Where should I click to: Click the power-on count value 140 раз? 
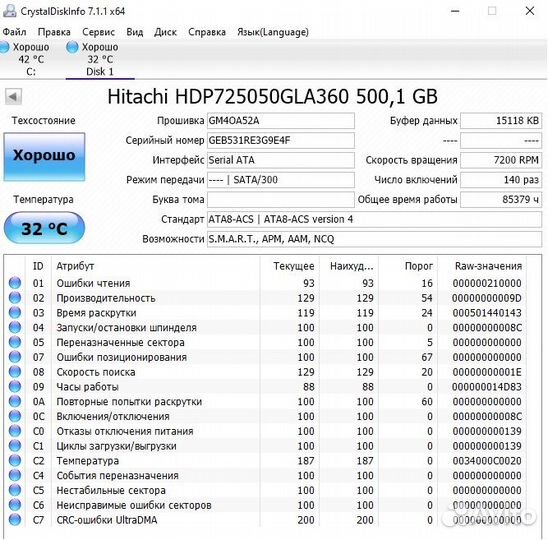501,180
